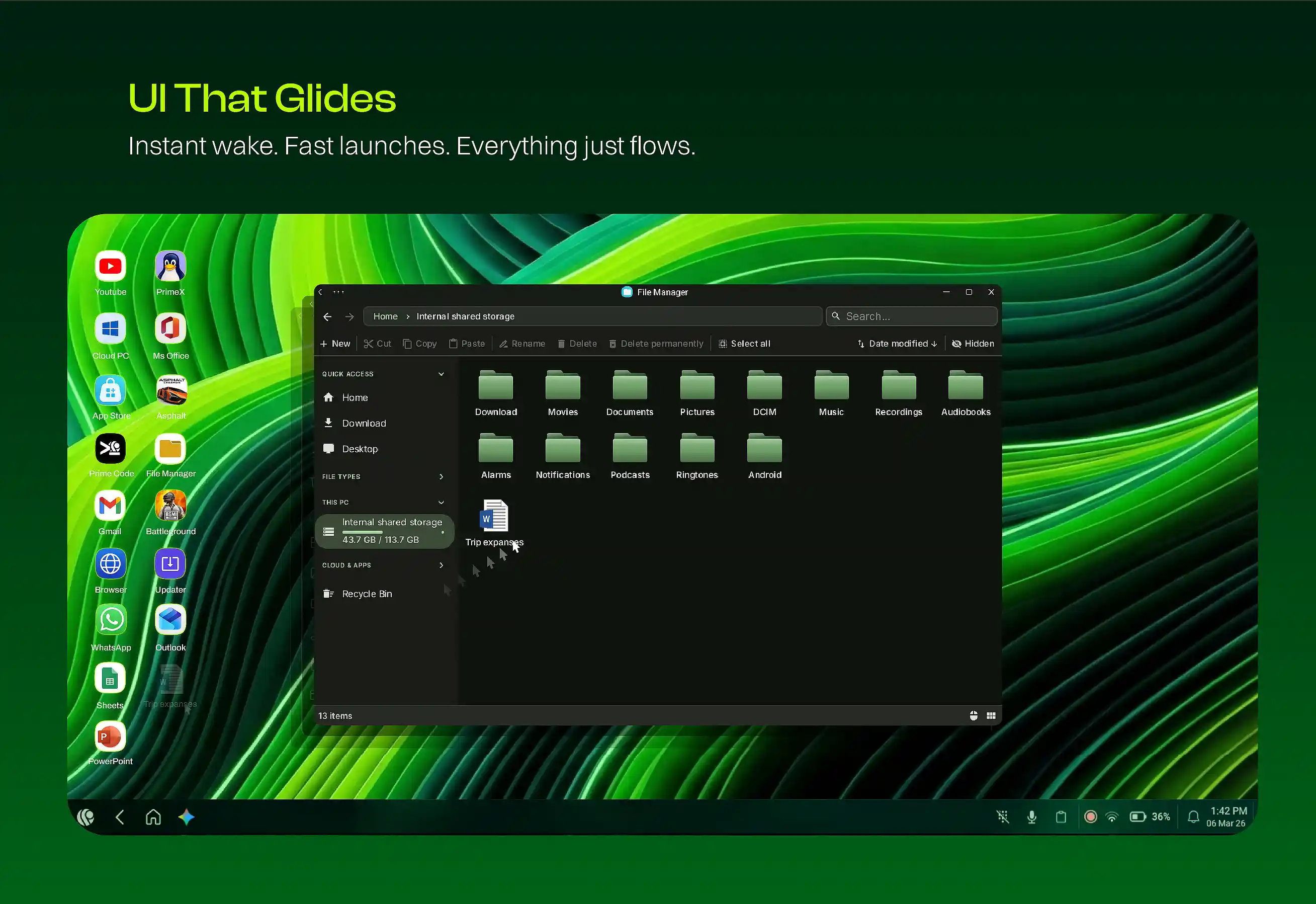Image resolution: width=1316 pixels, height=904 pixels.
Task: Click Delete permanently in toolbar
Action: (x=656, y=344)
